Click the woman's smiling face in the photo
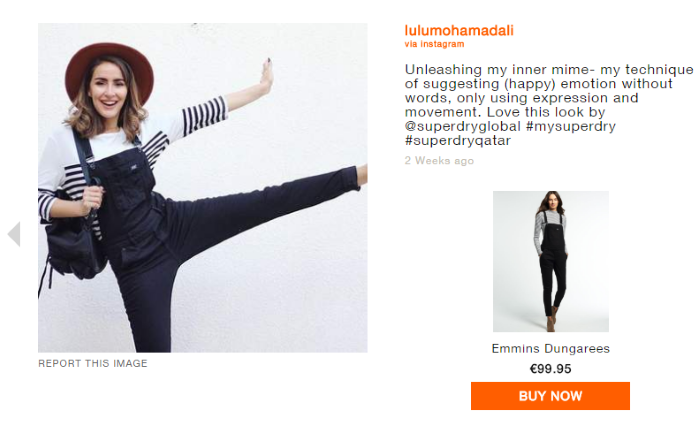 (x=109, y=93)
